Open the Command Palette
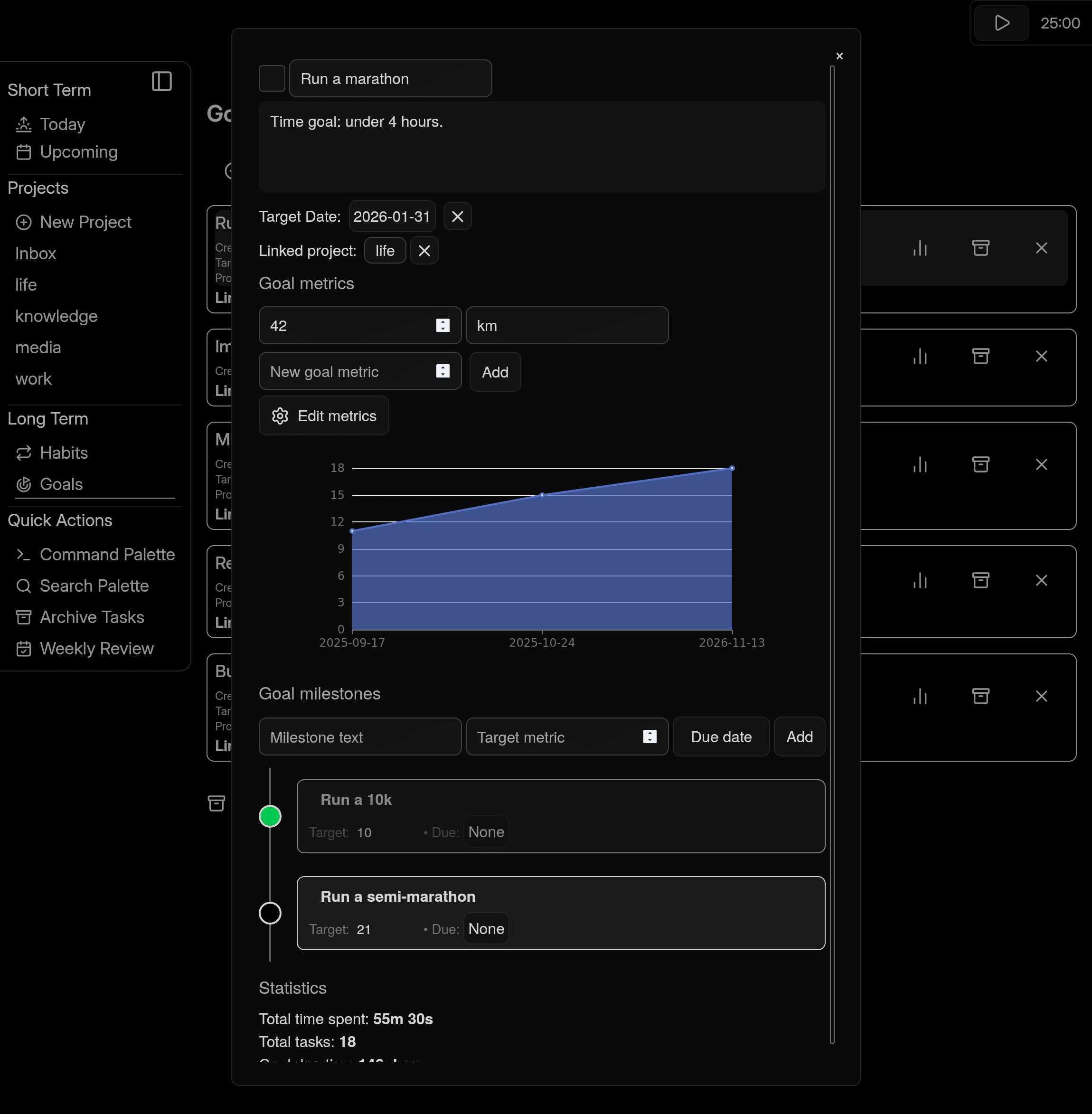Screen dimensions: 1092x1114 coord(107,554)
